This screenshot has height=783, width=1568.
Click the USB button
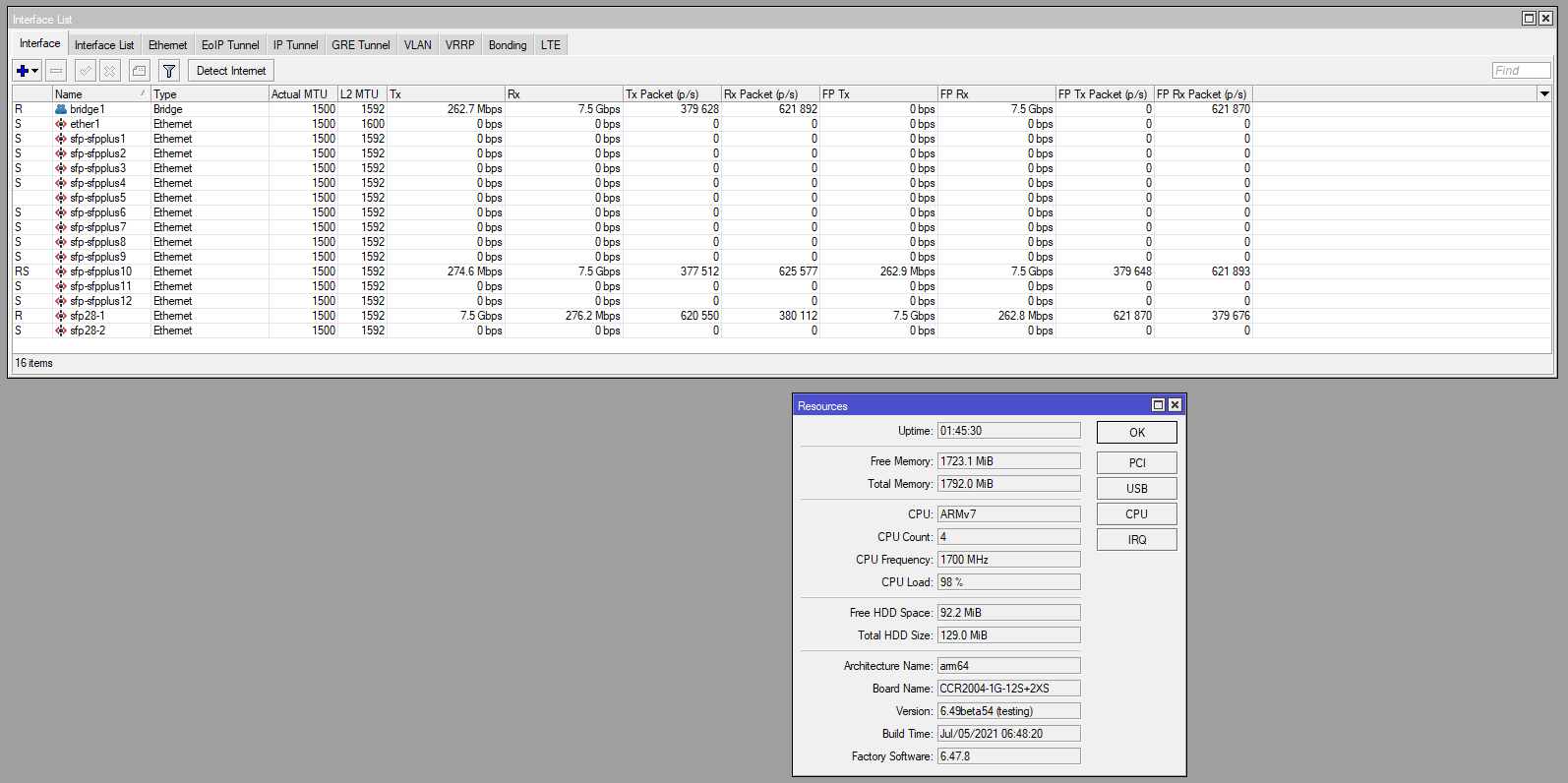click(1137, 489)
